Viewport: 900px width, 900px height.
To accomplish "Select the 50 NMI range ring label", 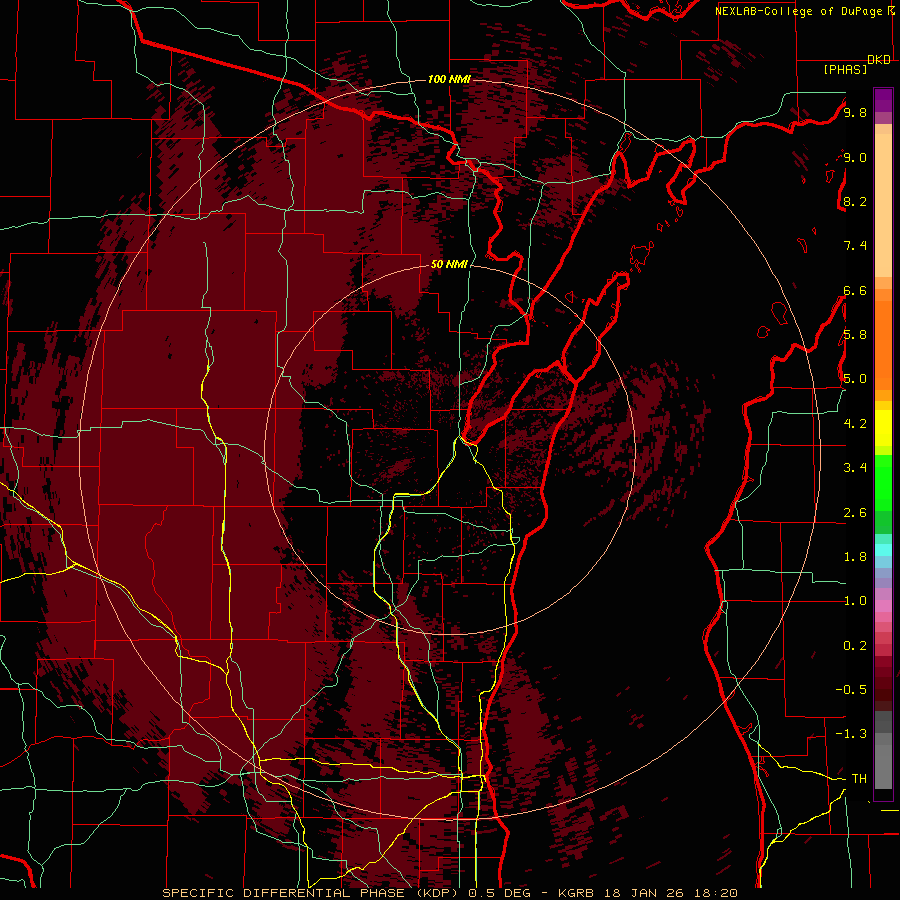I will [449, 264].
